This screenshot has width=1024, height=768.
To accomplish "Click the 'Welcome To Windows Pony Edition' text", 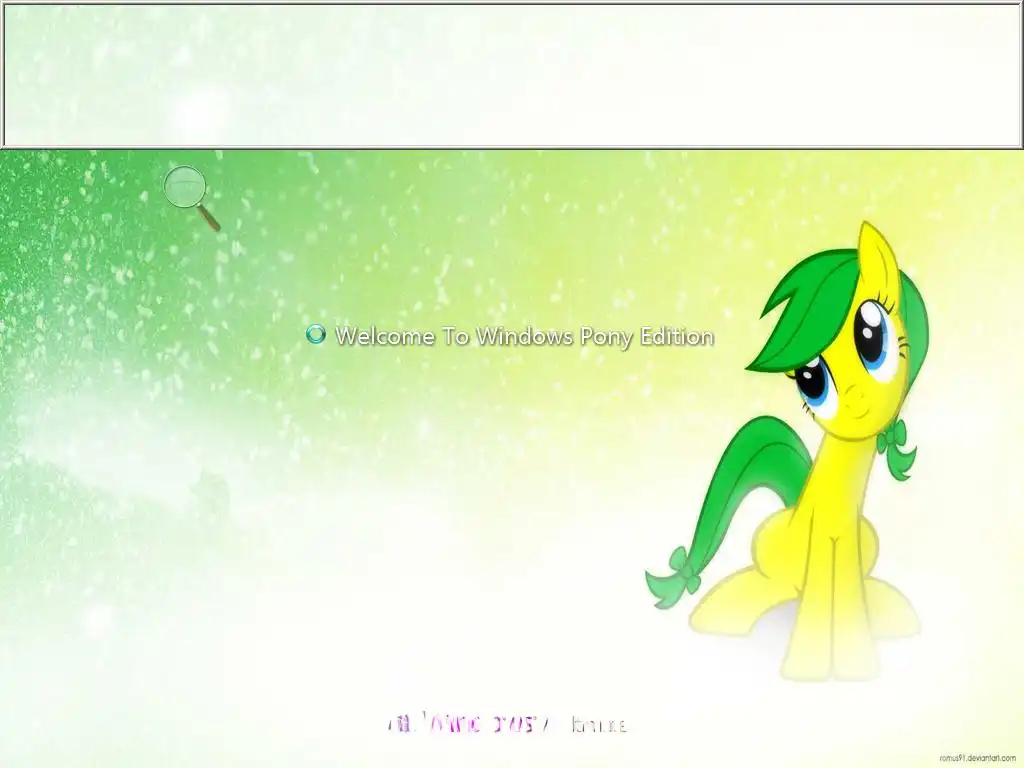I will (x=524, y=336).
